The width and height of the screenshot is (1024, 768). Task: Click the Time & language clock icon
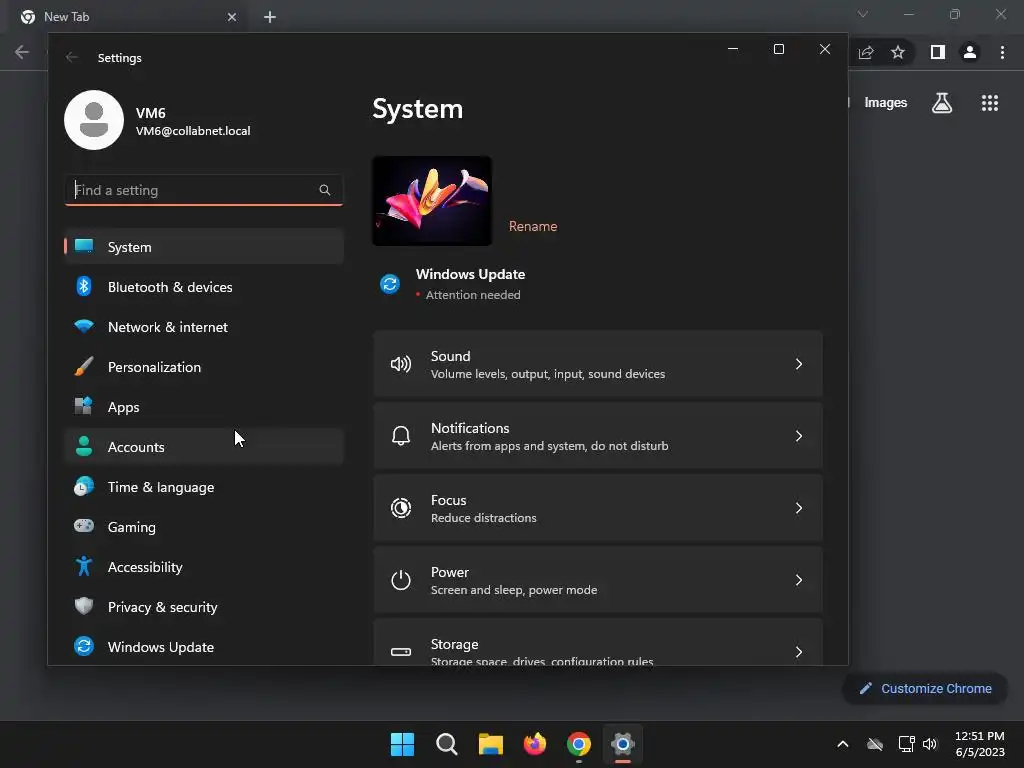84,487
